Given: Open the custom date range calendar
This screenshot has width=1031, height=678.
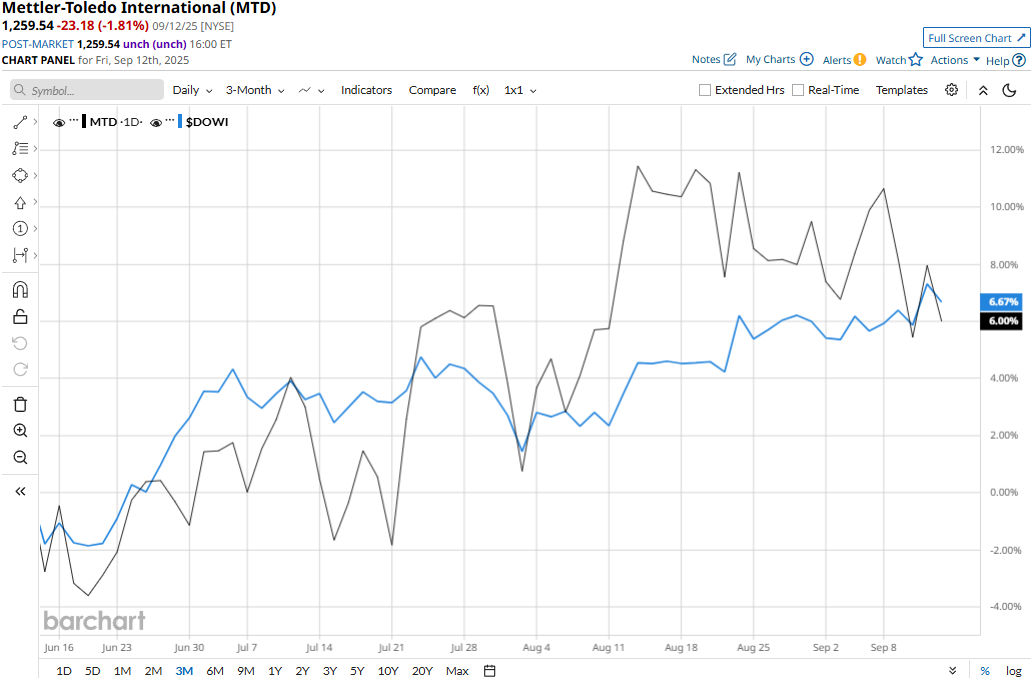Looking at the screenshot, I should click(489, 671).
